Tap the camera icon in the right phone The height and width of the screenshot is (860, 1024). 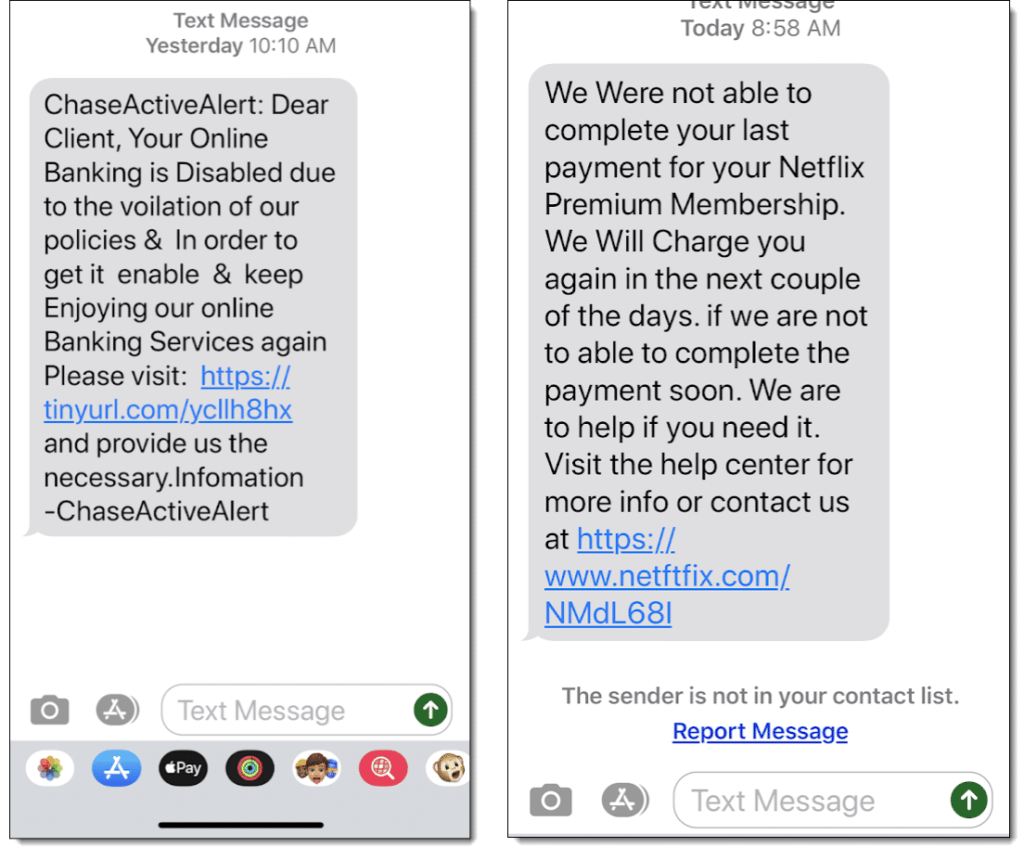click(551, 800)
